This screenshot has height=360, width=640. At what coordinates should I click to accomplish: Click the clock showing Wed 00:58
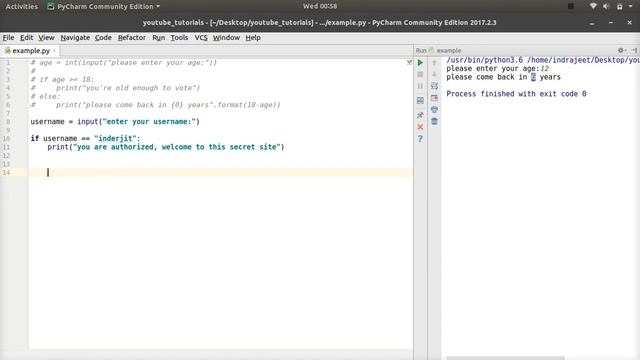(x=320, y=6)
